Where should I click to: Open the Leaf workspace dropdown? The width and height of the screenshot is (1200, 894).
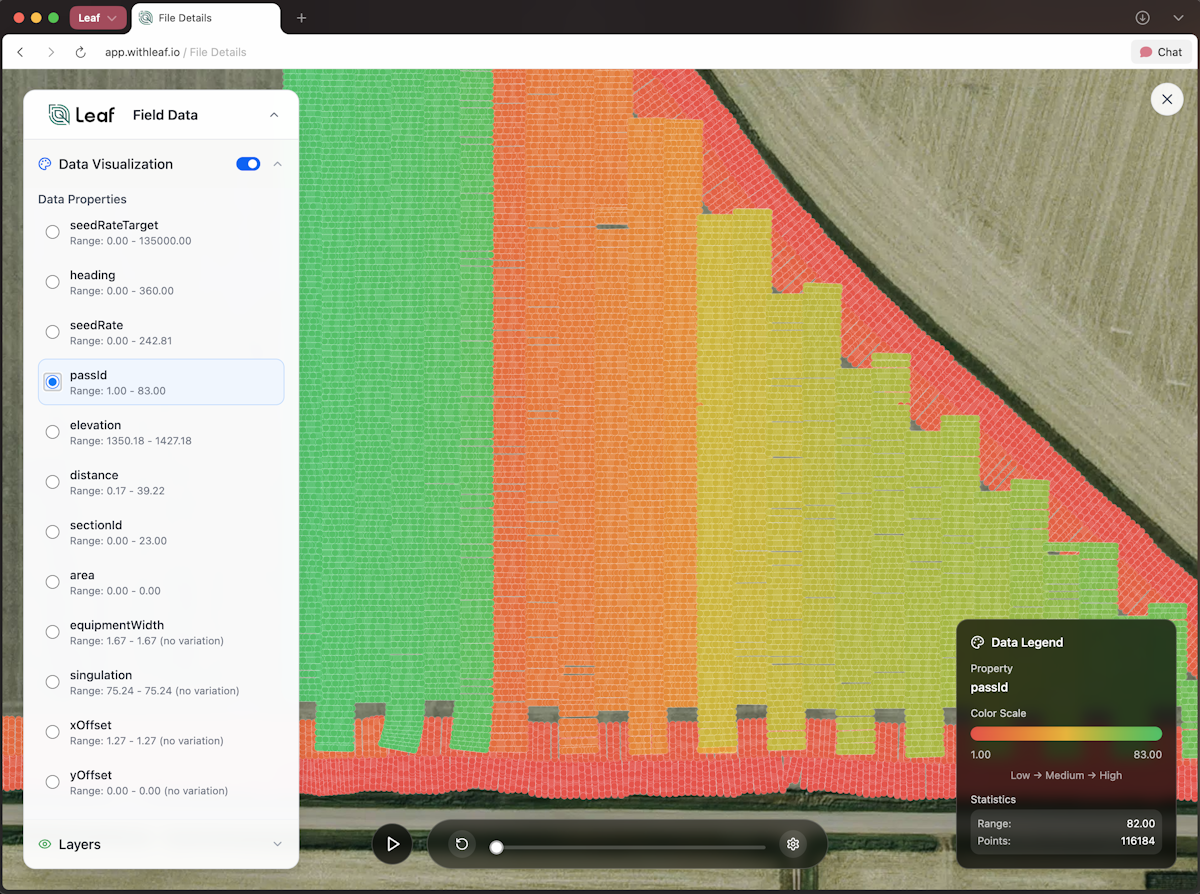98,18
